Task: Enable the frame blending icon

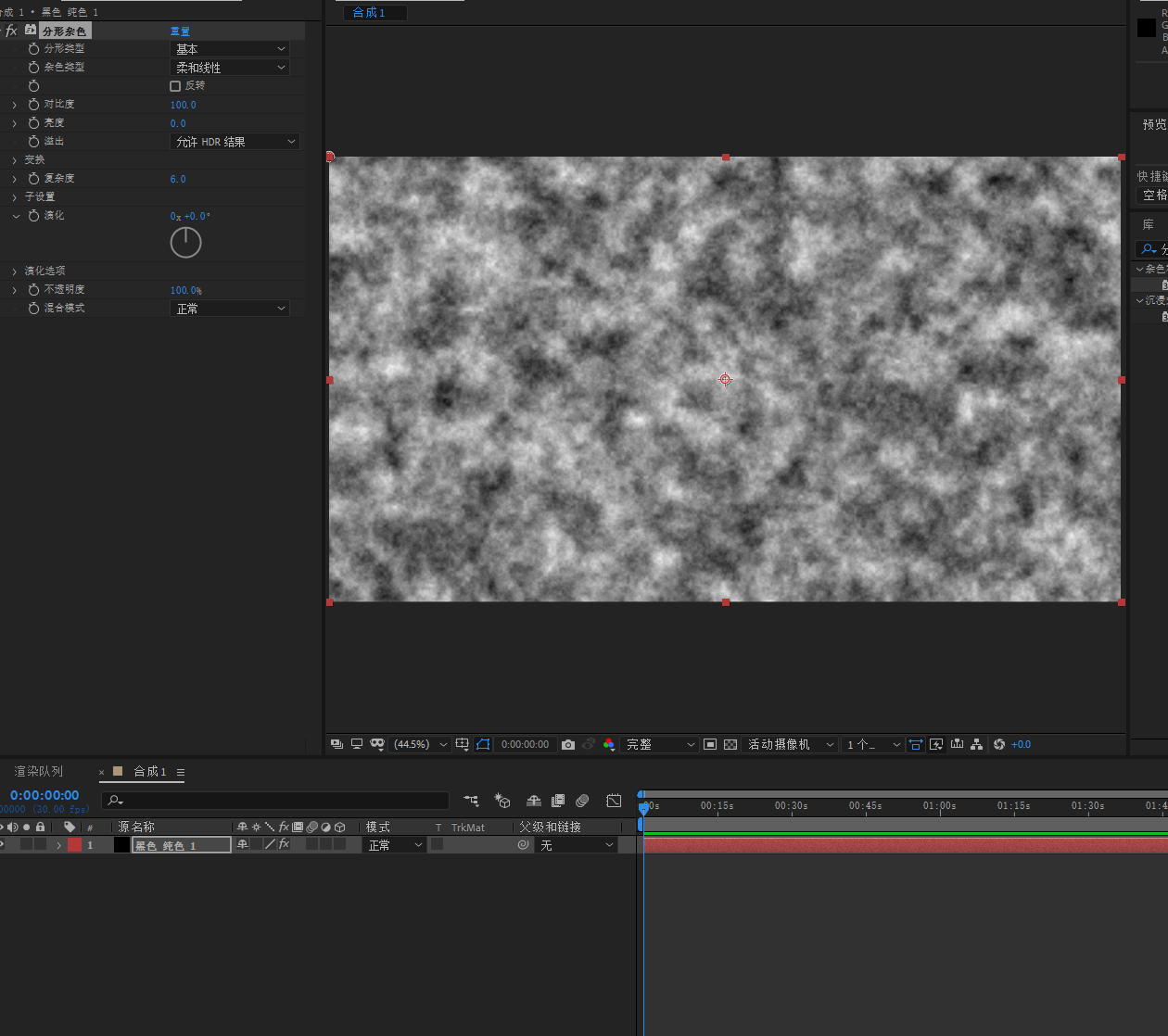Action: [x=558, y=801]
